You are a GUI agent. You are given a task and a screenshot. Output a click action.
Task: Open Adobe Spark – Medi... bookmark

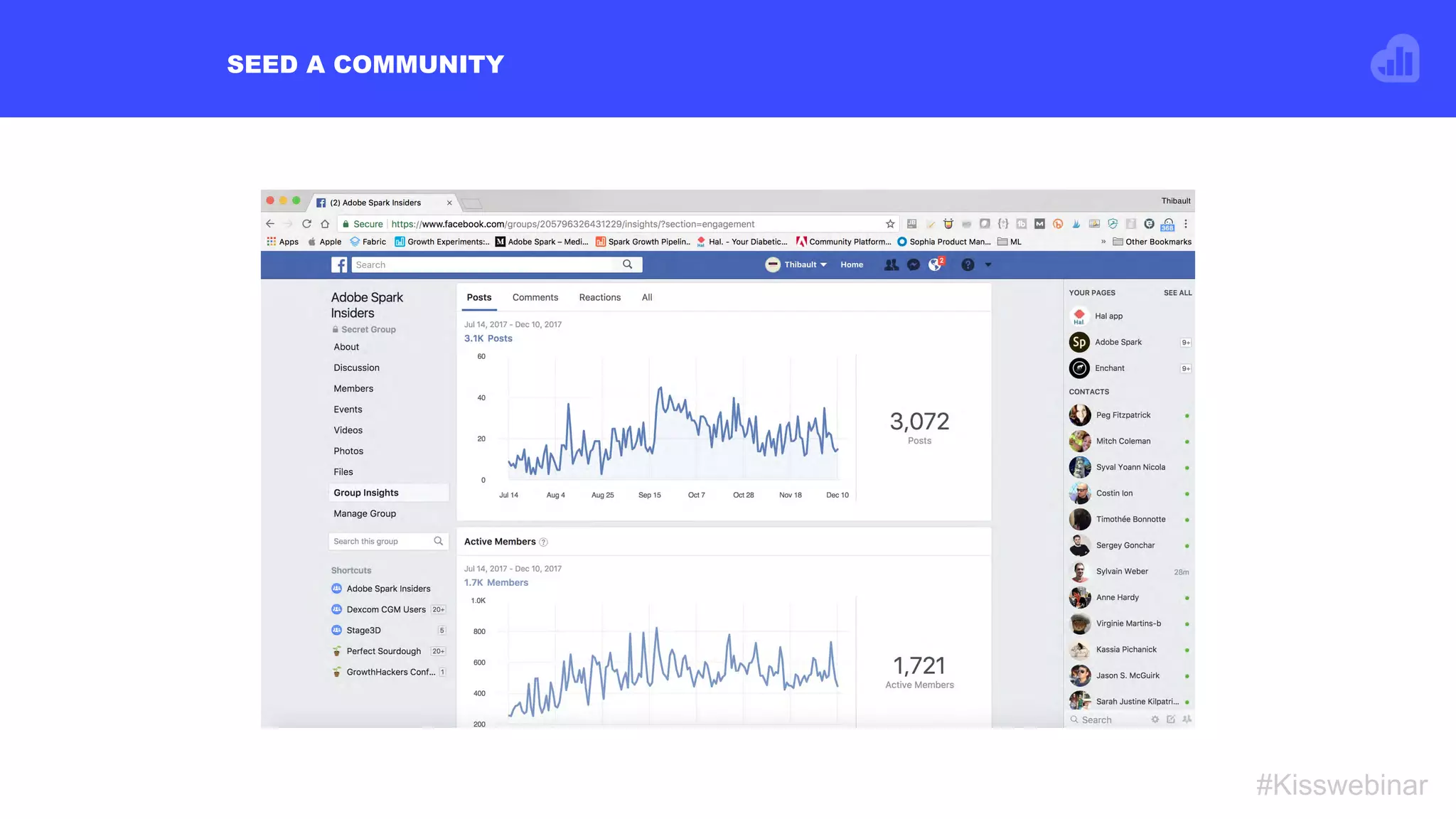tap(542, 242)
